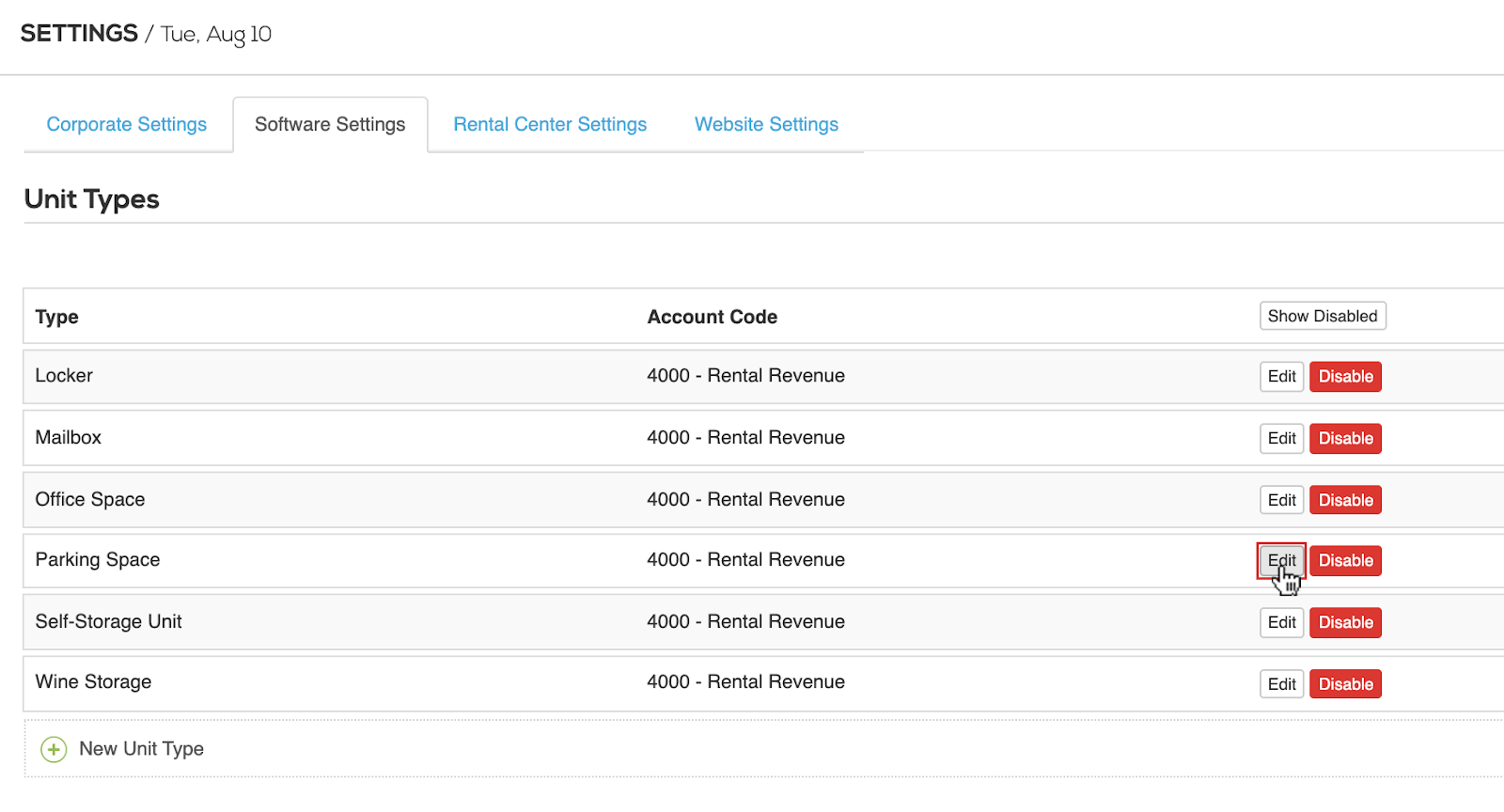Disable the Wine Storage unit type
The width and height of the screenshot is (1504, 812).
pos(1345,684)
